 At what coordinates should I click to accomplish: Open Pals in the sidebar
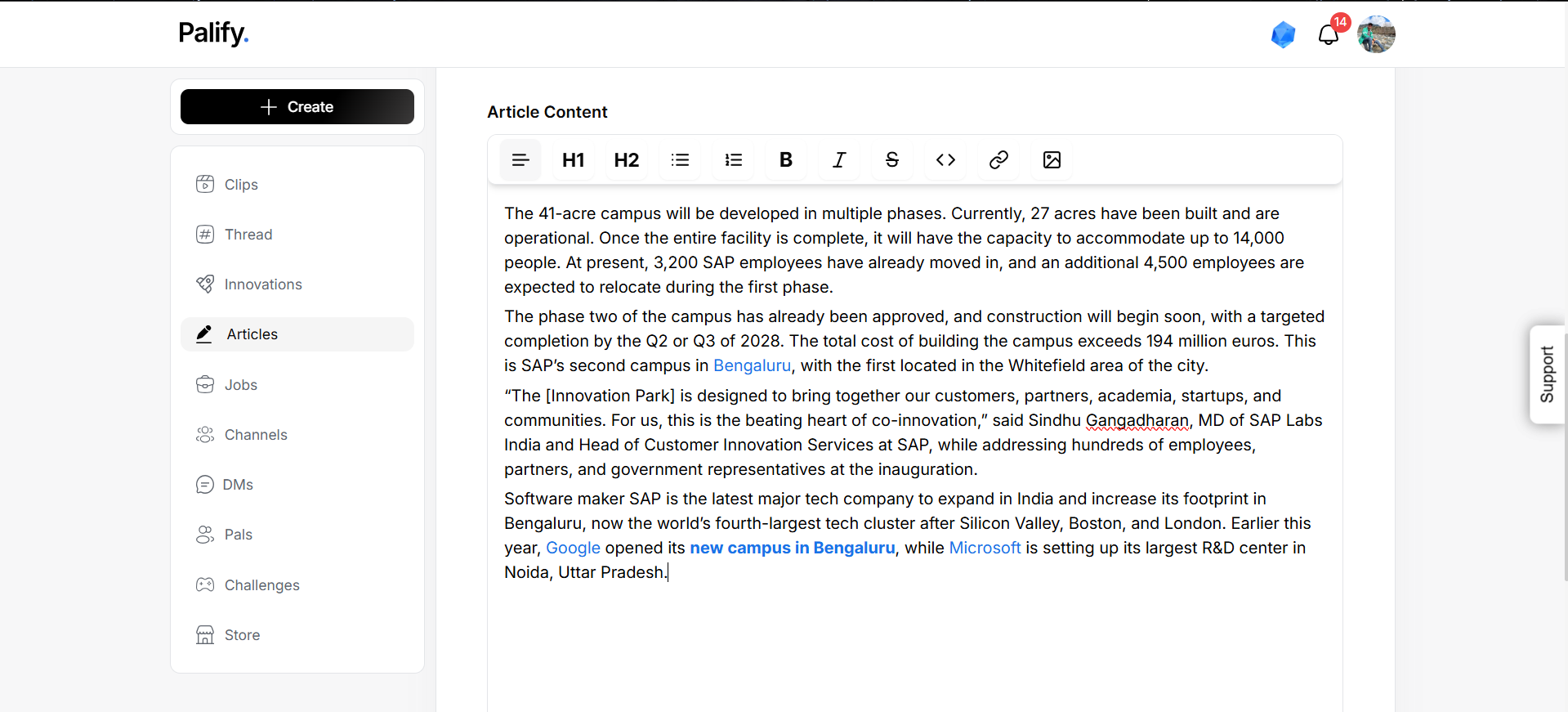point(297,535)
